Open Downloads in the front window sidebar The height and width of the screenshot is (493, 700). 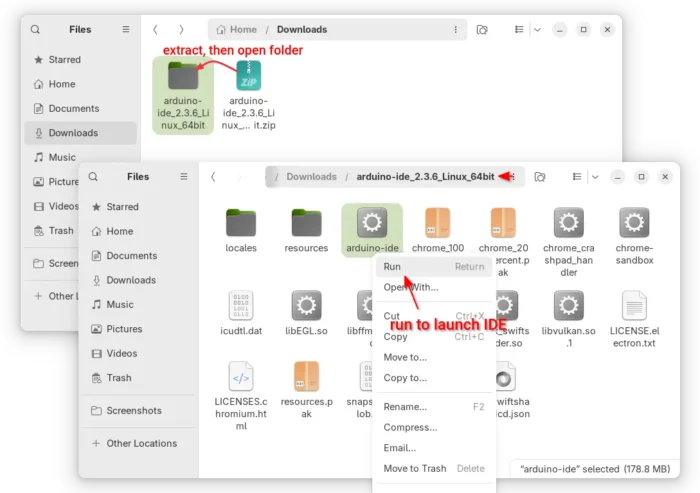[x=138, y=280]
